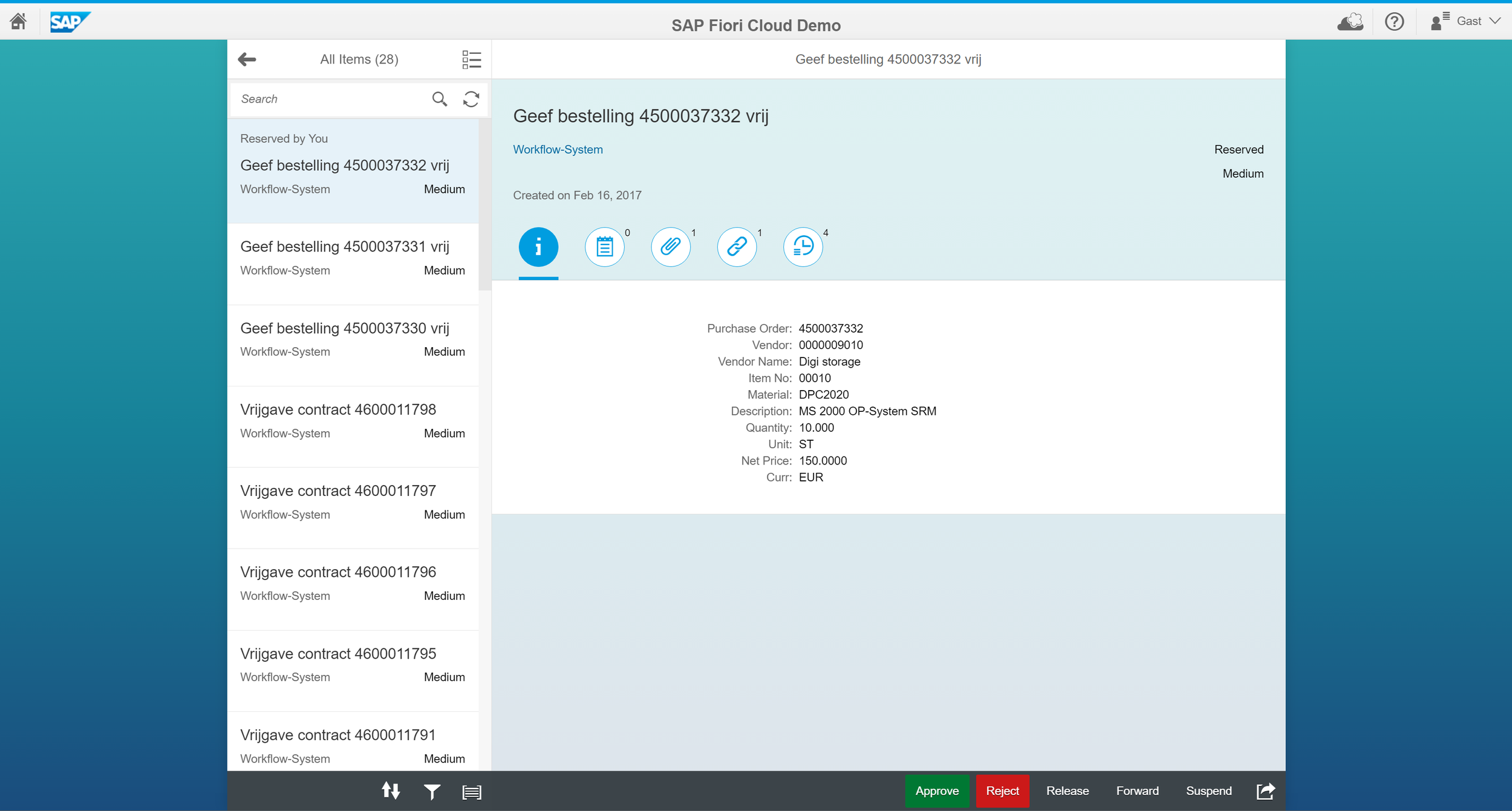Open the related links tab icon

[737, 247]
